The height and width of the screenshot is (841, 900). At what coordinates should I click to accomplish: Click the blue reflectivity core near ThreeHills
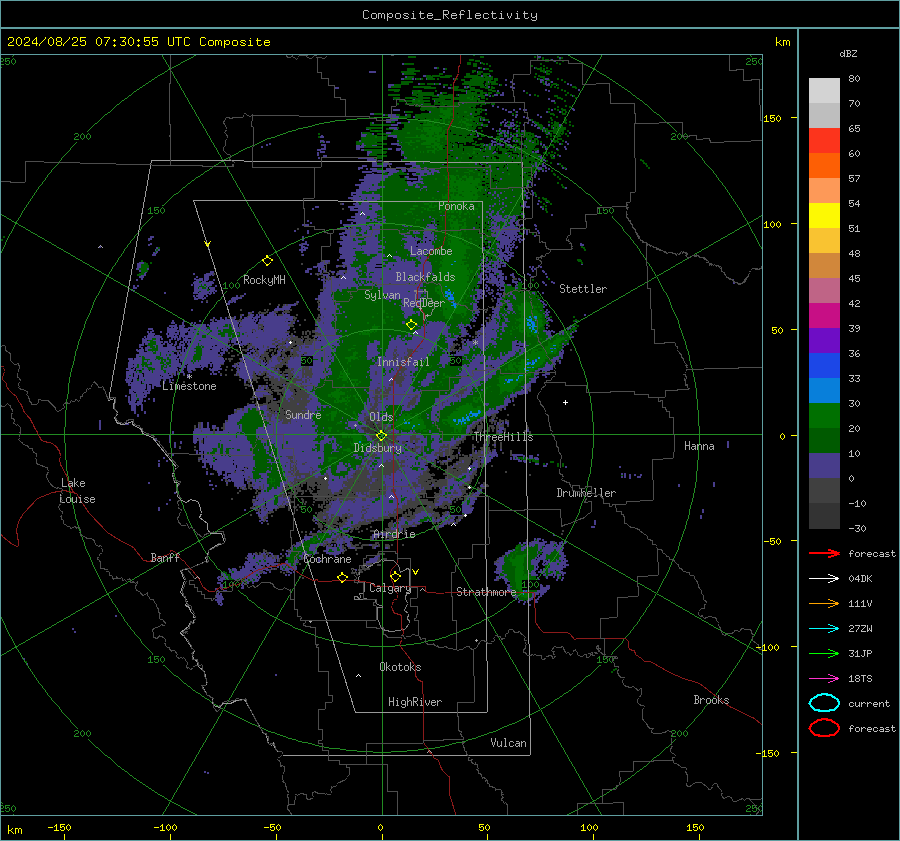[468, 416]
